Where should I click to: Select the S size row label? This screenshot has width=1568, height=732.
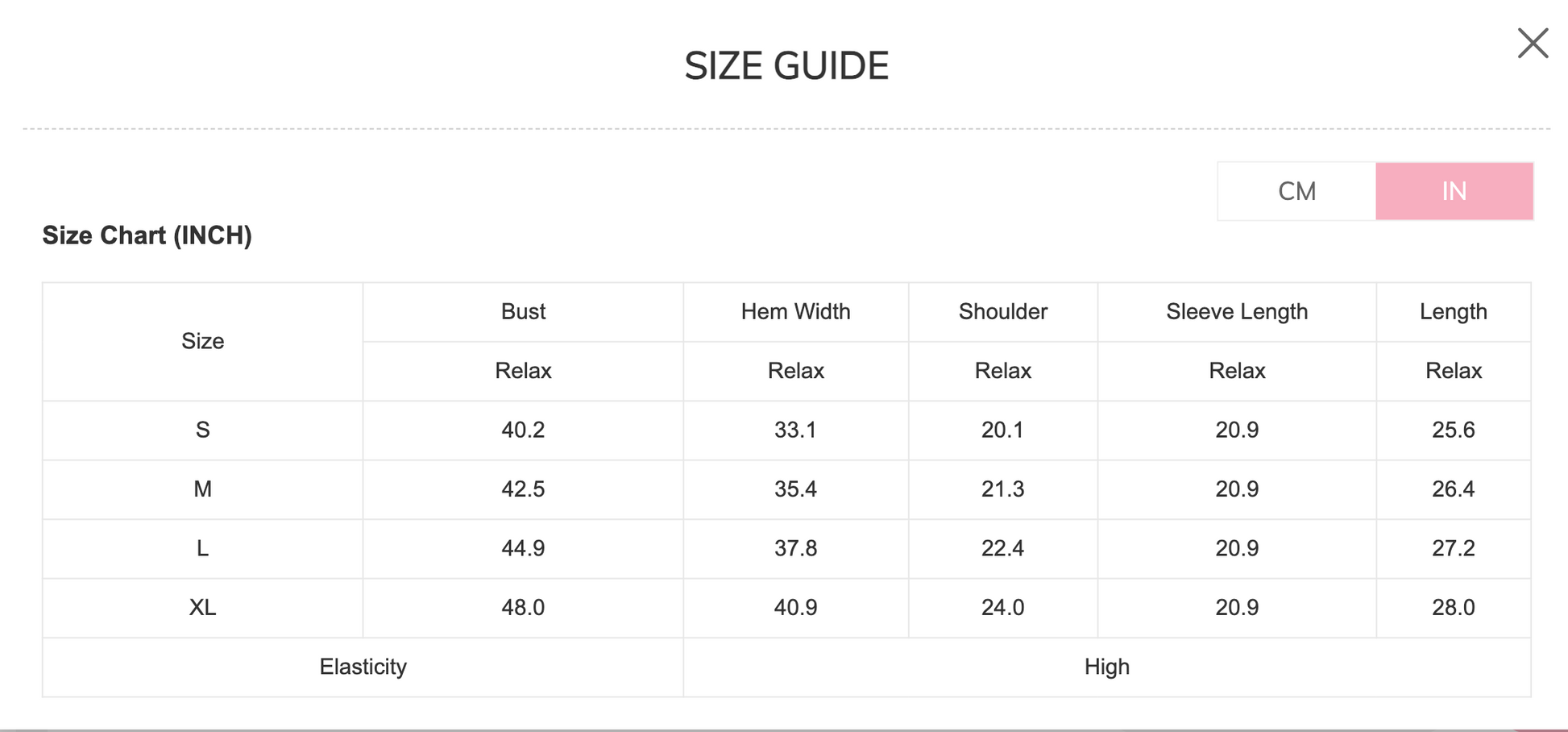[x=202, y=430]
